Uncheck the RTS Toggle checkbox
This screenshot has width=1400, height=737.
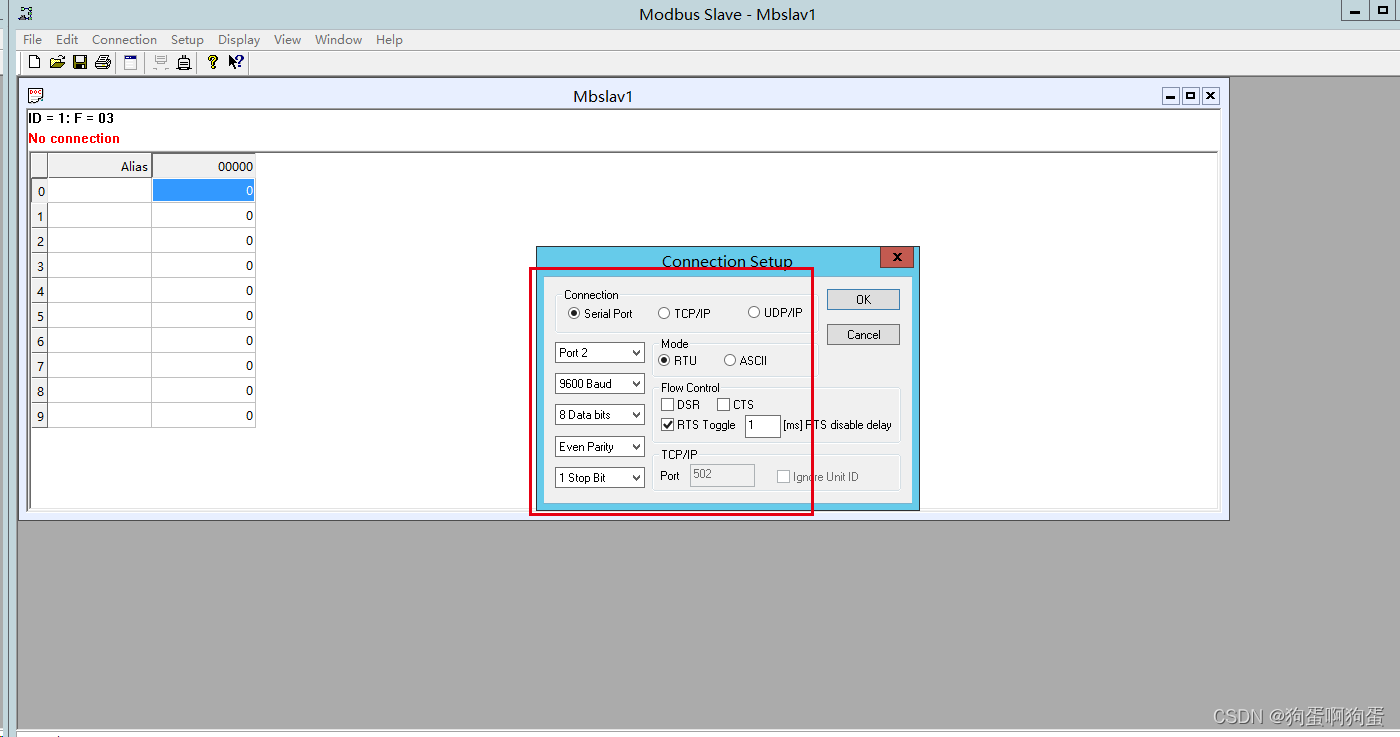(x=668, y=425)
